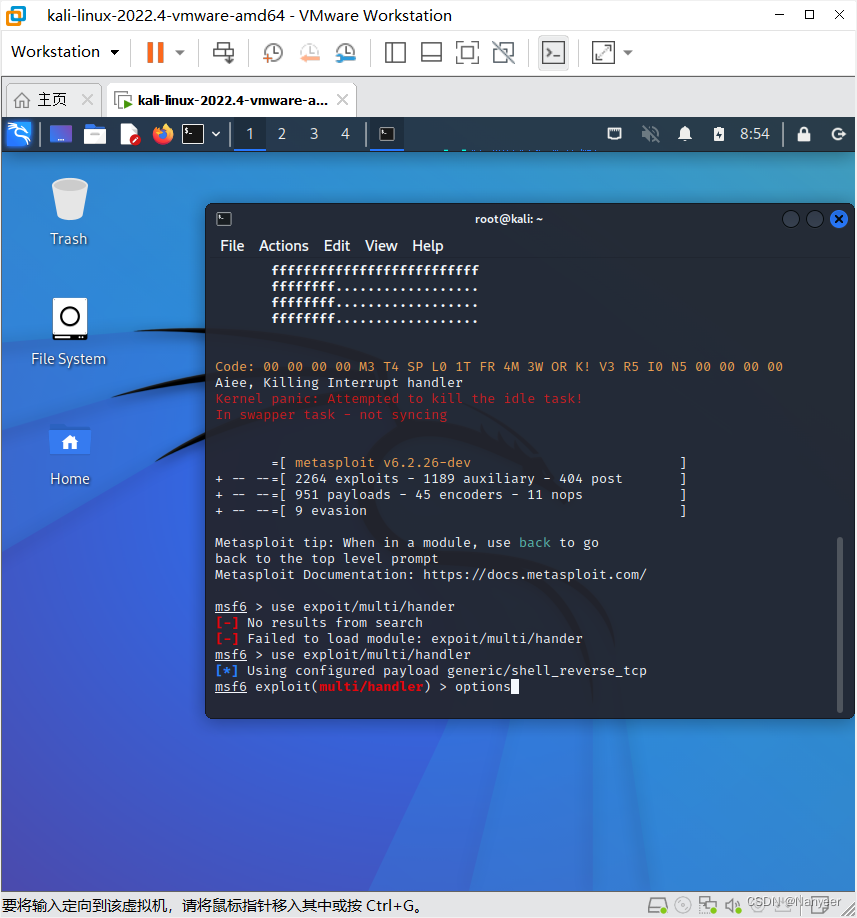857x918 pixels.
Task: Expand the stretch display dropdown arrow
Action: (x=628, y=53)
